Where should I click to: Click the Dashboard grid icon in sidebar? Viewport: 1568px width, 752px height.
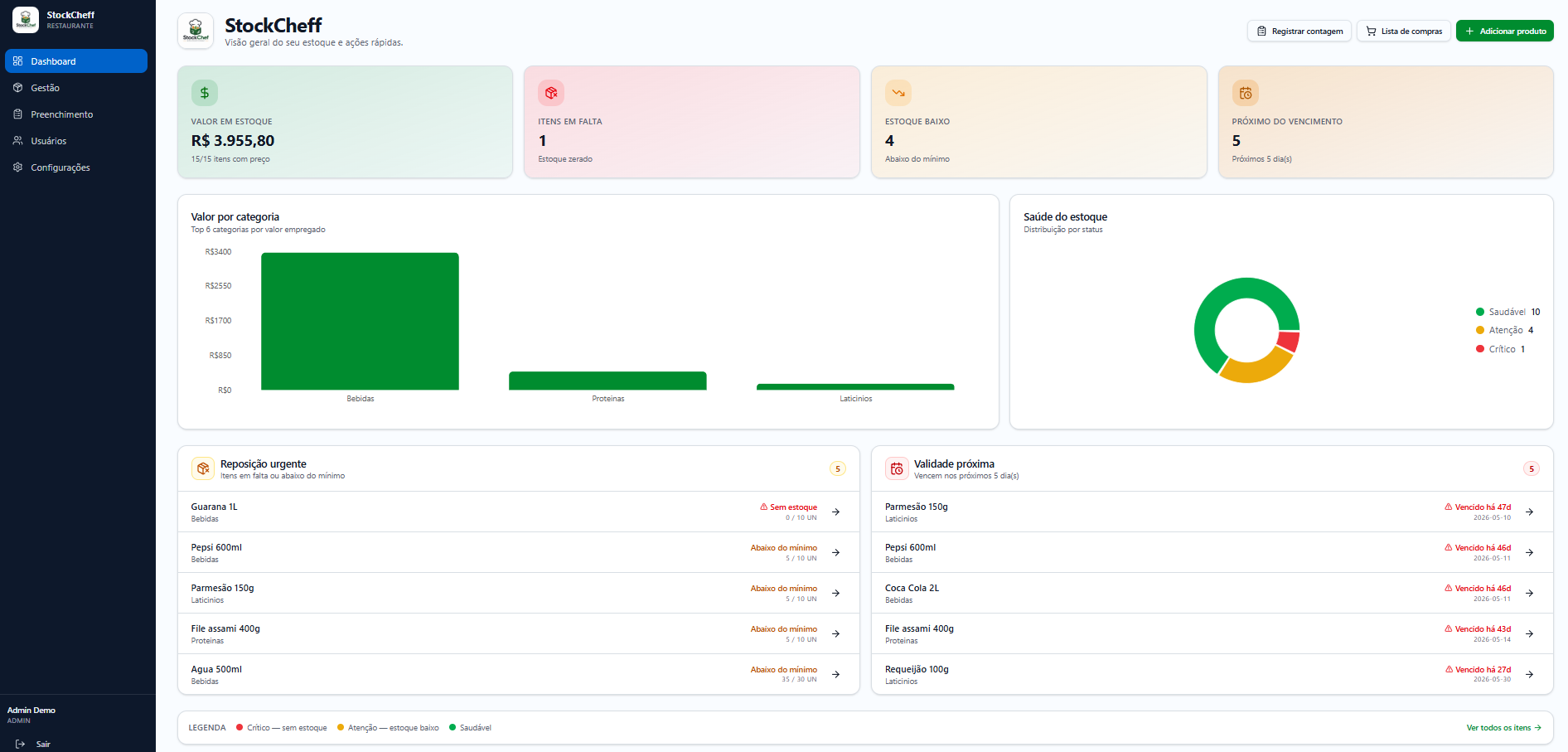(17, 61)
